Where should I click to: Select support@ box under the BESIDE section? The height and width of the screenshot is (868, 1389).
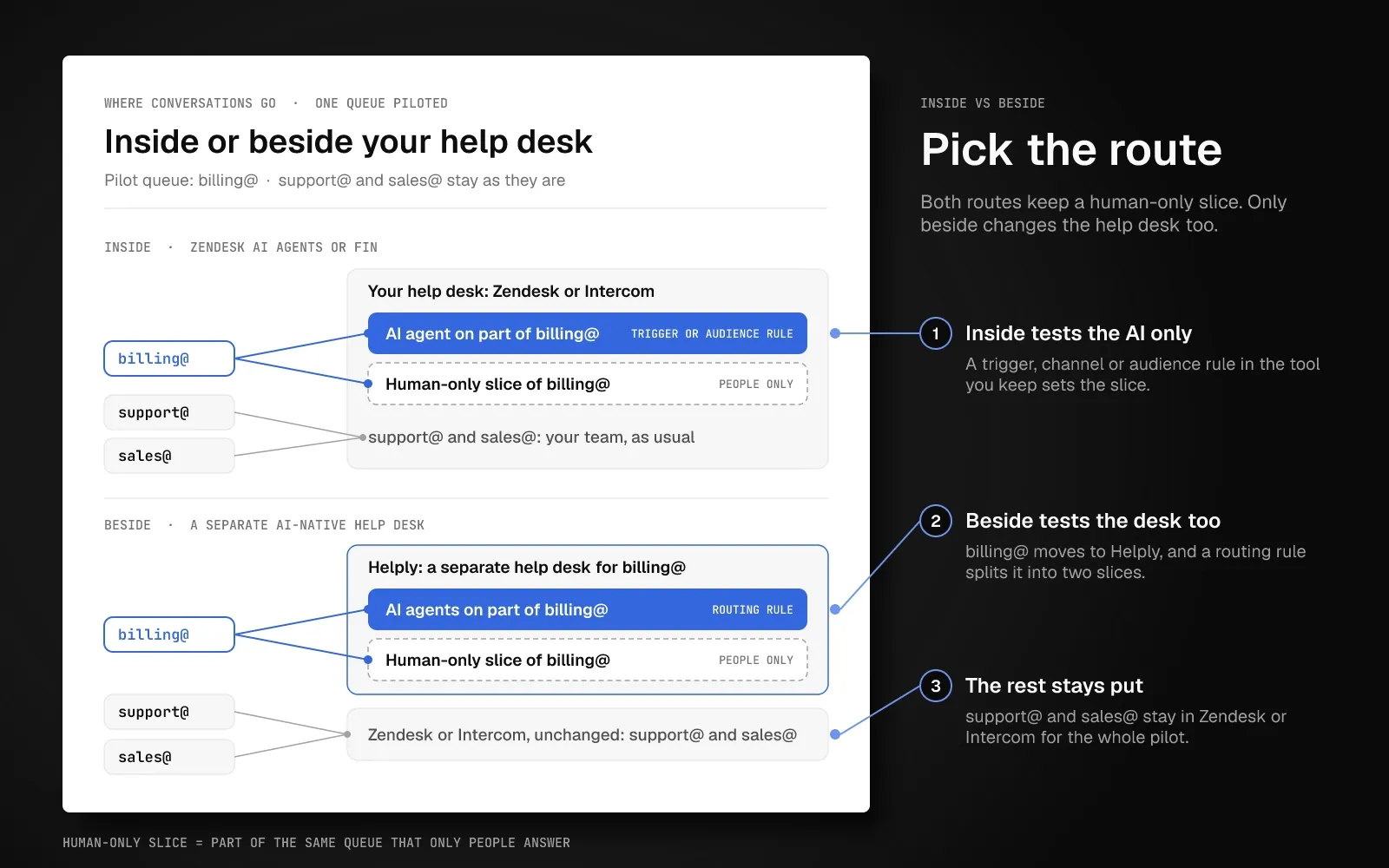pos(169,712)
